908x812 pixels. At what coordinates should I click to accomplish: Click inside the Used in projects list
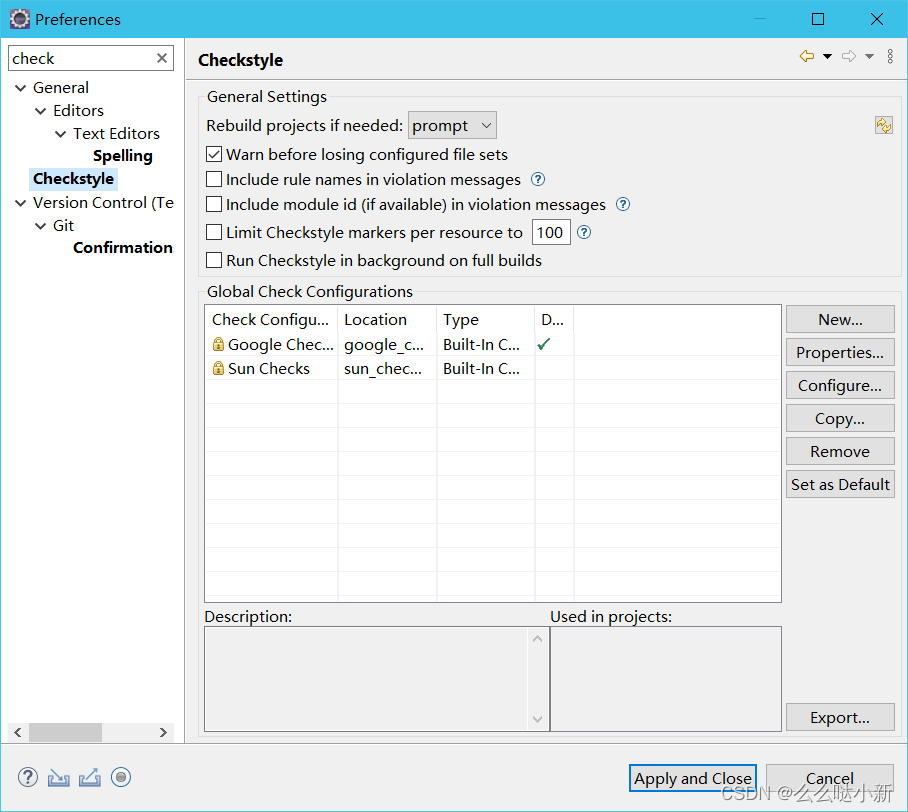pos(665,679)
